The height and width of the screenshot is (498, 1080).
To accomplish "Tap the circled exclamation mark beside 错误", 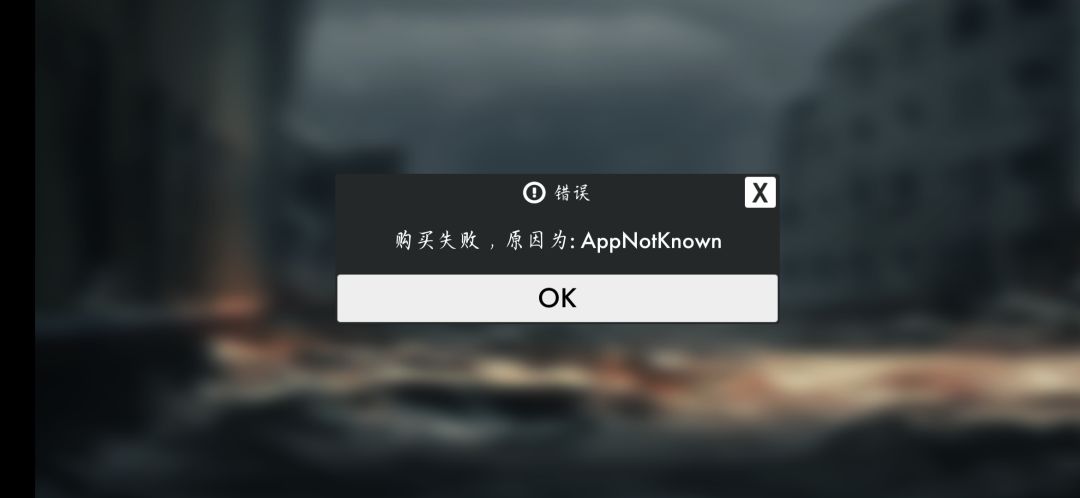I will 534,193.
